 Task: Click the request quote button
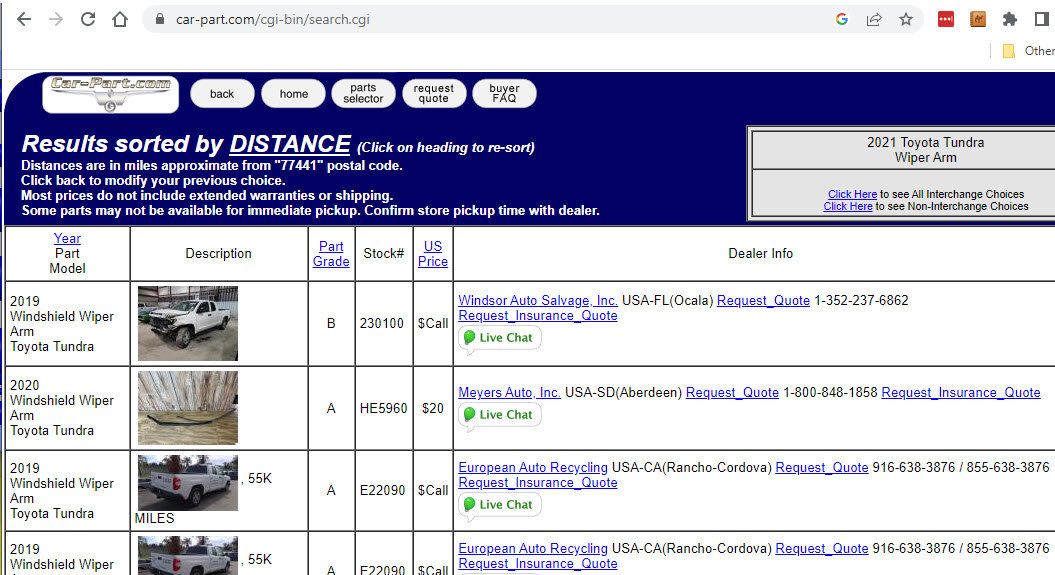pos(434,93)
